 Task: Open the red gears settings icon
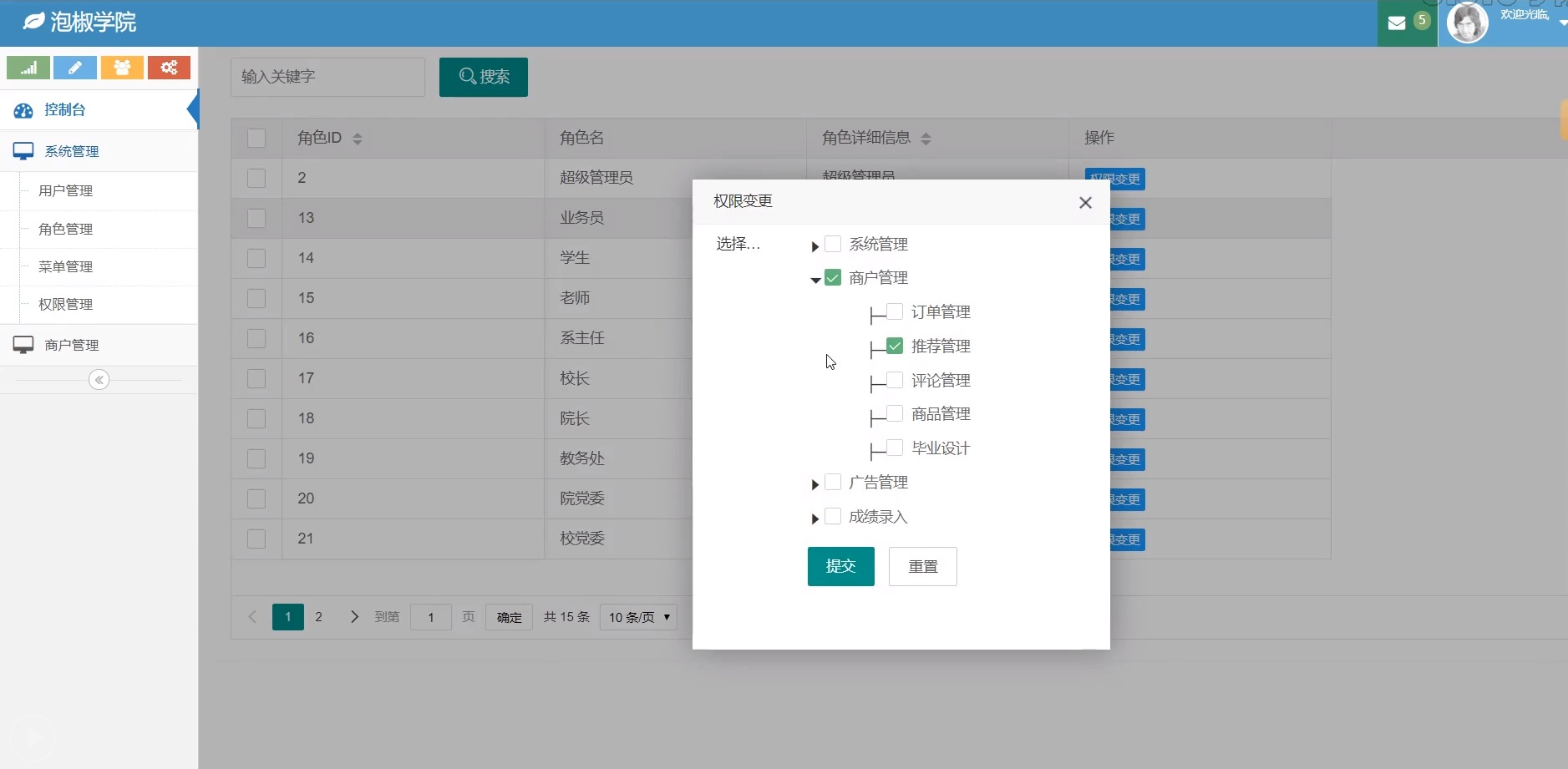[x=169, y=67]
